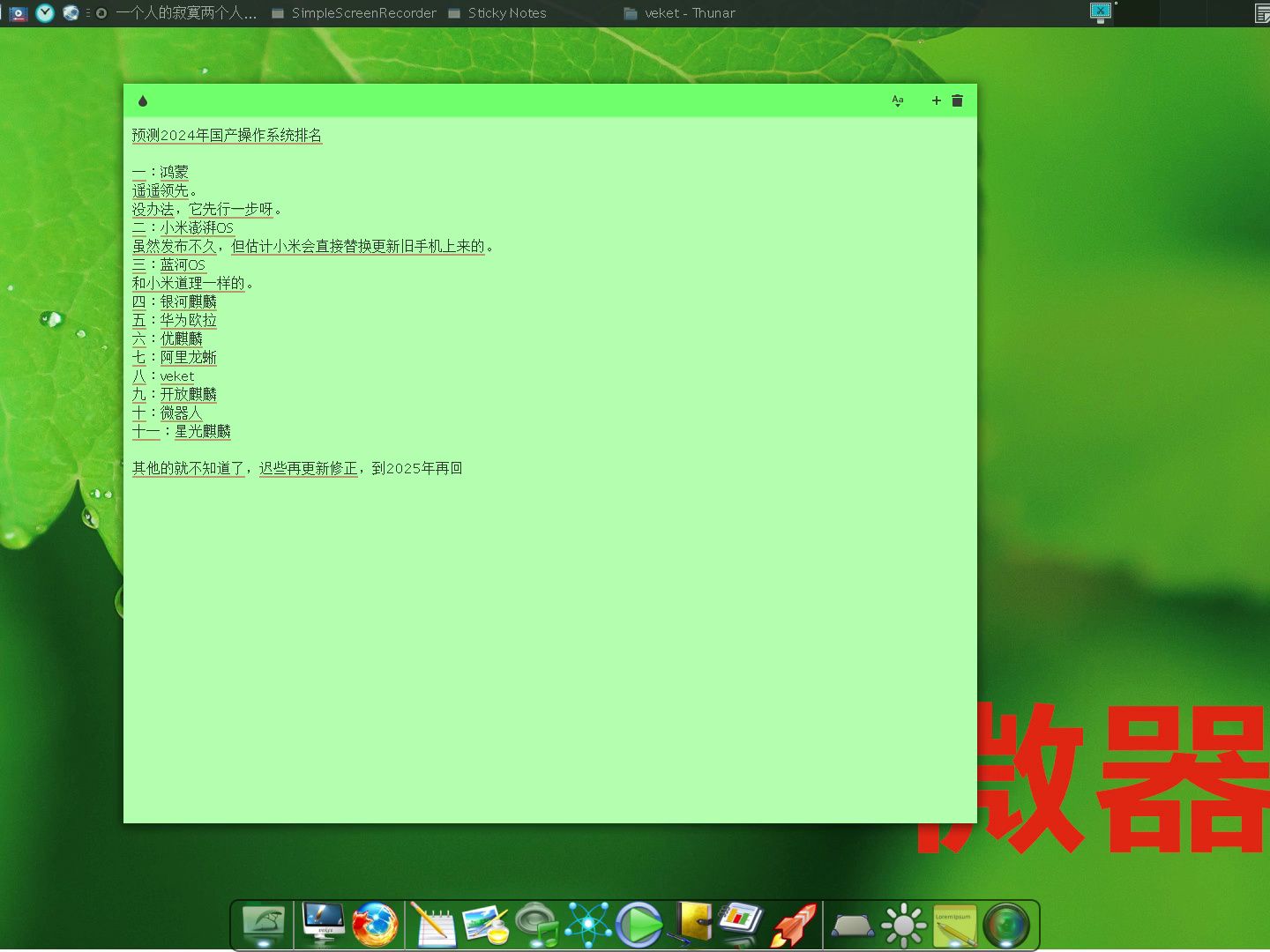
Task: Click the line 三：蓝河OS
Action: pos(168,264)
